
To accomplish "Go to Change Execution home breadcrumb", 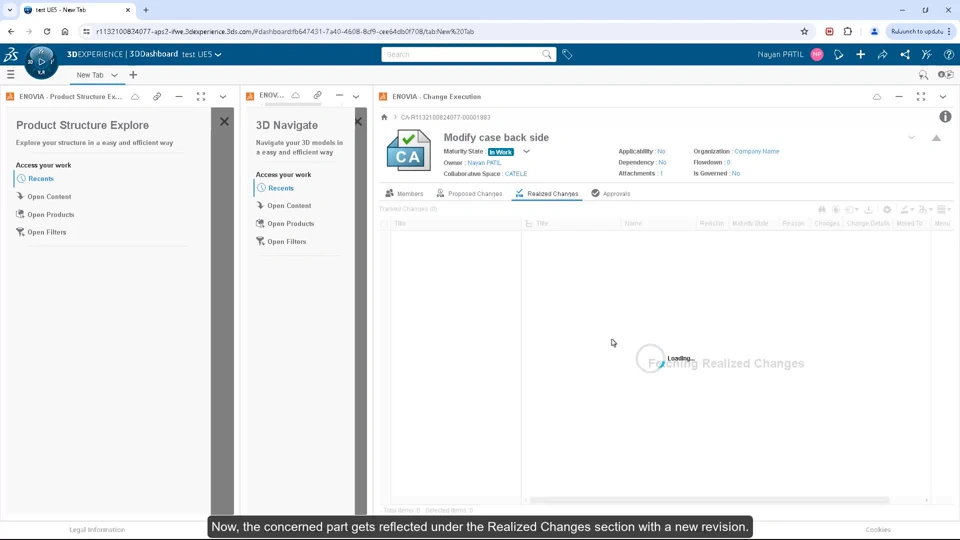I will coord(384,117).
